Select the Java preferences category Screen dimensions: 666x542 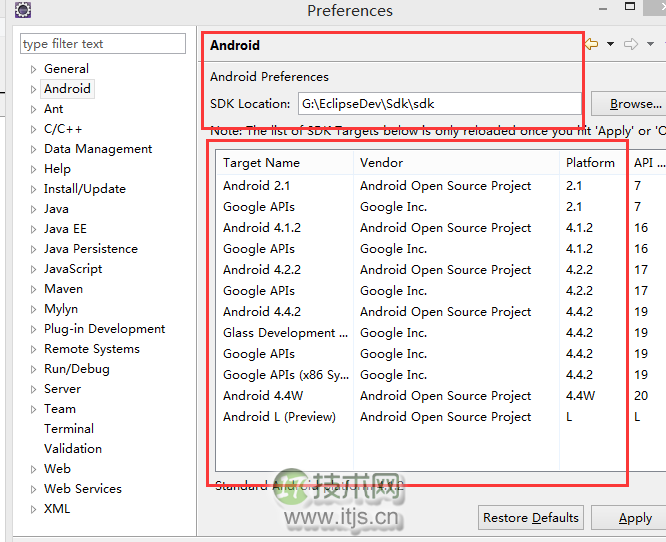pos(56,209)
